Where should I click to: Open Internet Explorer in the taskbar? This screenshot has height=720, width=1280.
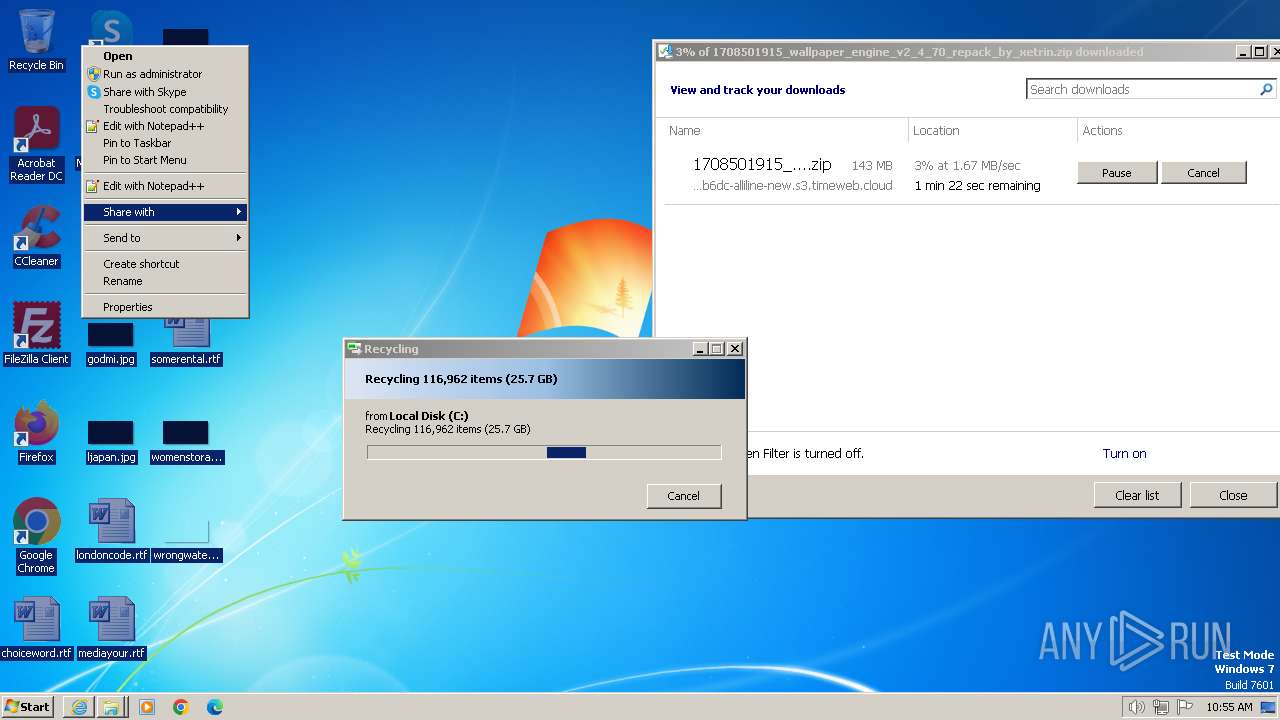[79, 707]
